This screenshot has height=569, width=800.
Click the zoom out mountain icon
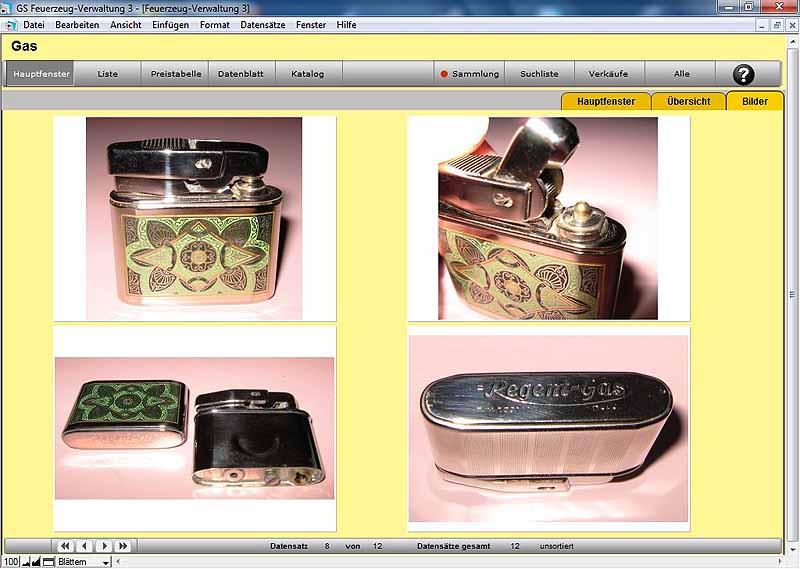(x=26, y=562)
